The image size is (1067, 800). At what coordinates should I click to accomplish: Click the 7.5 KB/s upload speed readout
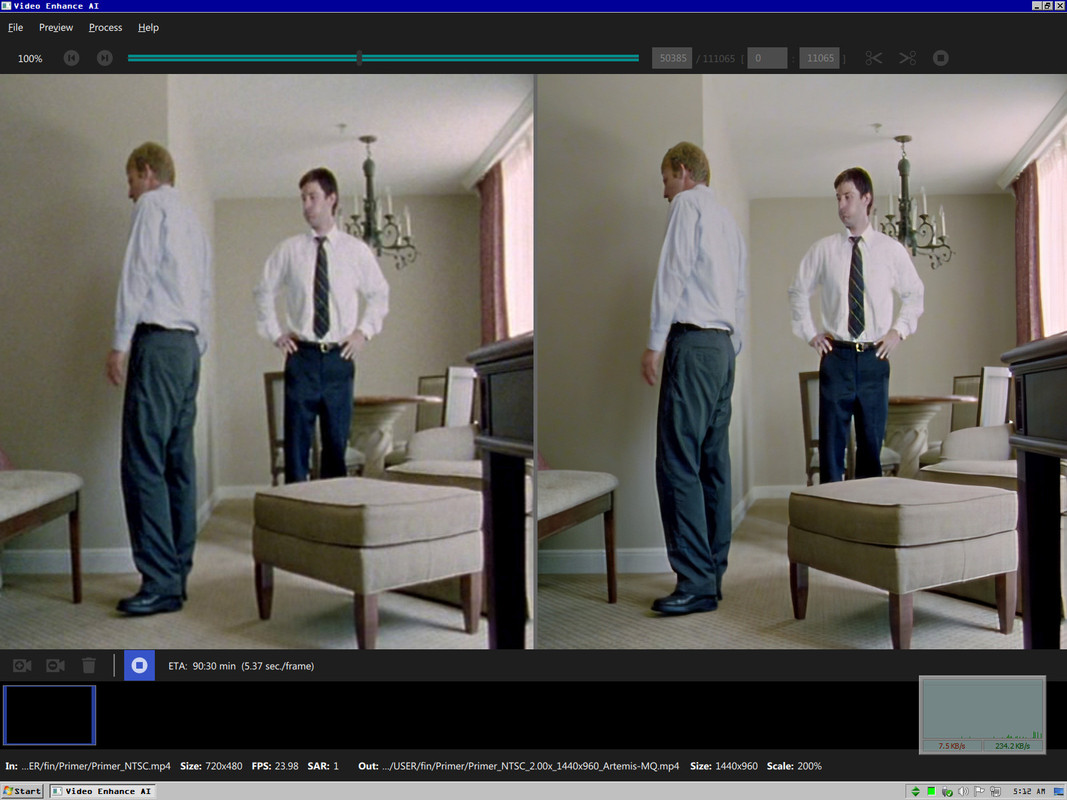[951, 746]
